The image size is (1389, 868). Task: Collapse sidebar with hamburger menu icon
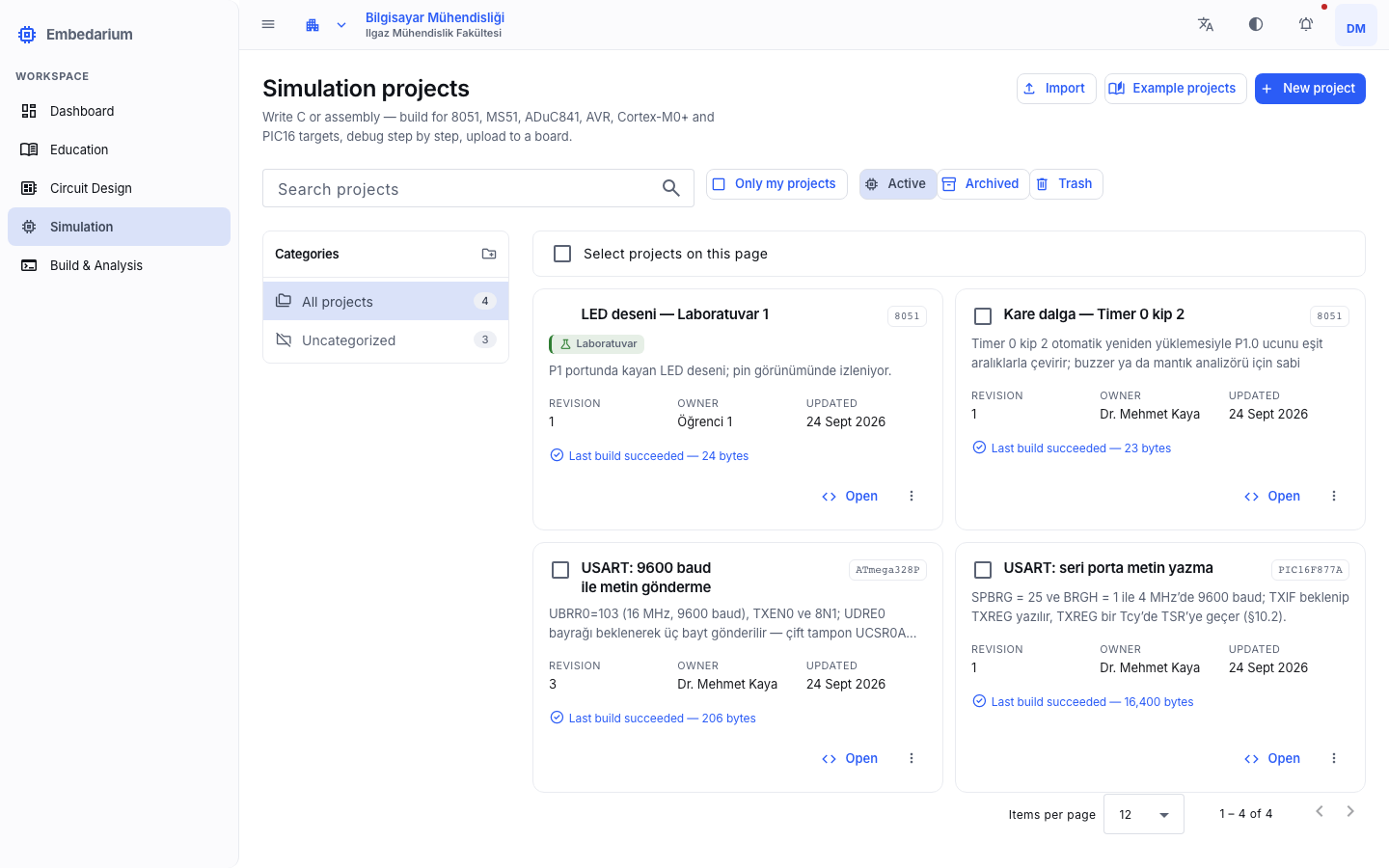(x=268, y=25)
